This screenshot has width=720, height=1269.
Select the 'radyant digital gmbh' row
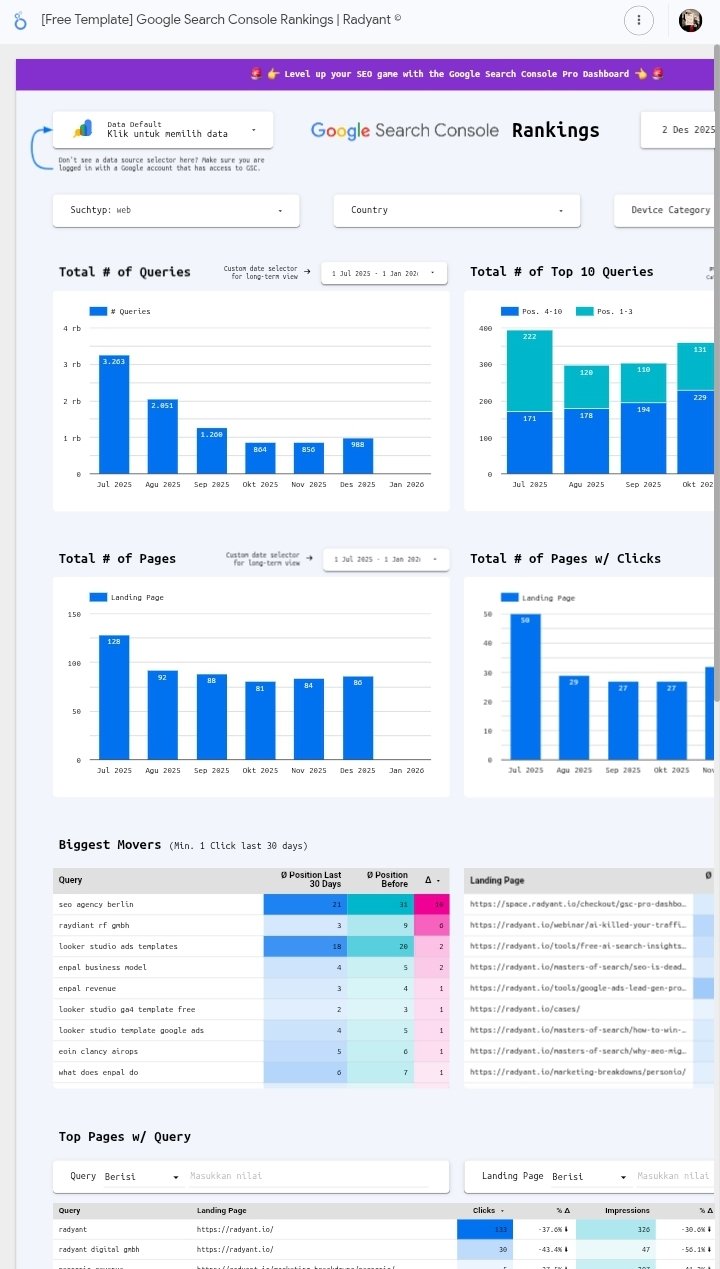[x=386, y=1249]
